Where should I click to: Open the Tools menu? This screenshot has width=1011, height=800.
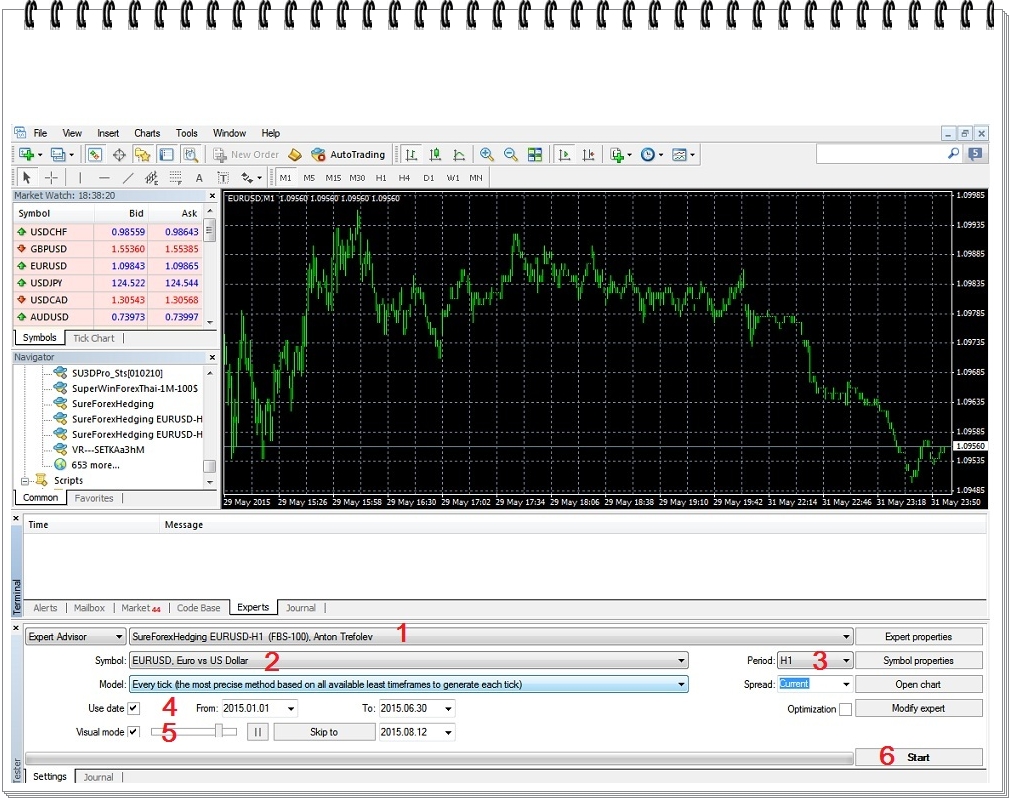click(x=187, y=133)
